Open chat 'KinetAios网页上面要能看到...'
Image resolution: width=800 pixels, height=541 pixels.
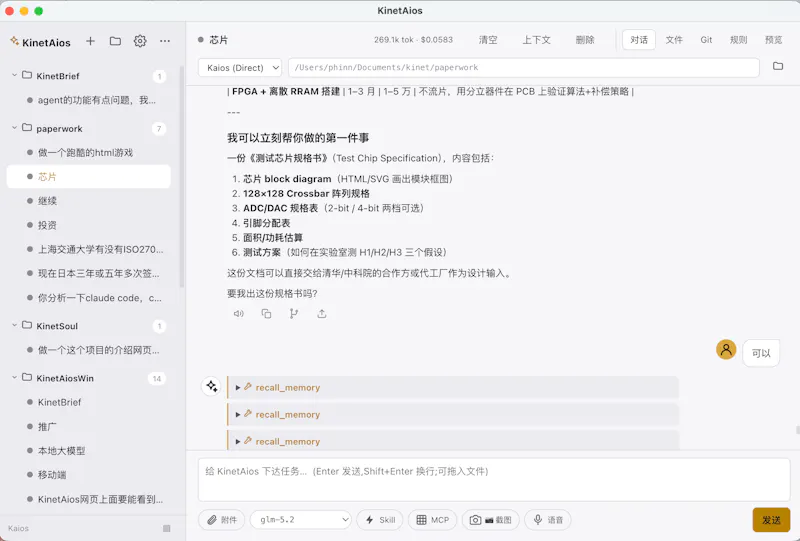89,499
